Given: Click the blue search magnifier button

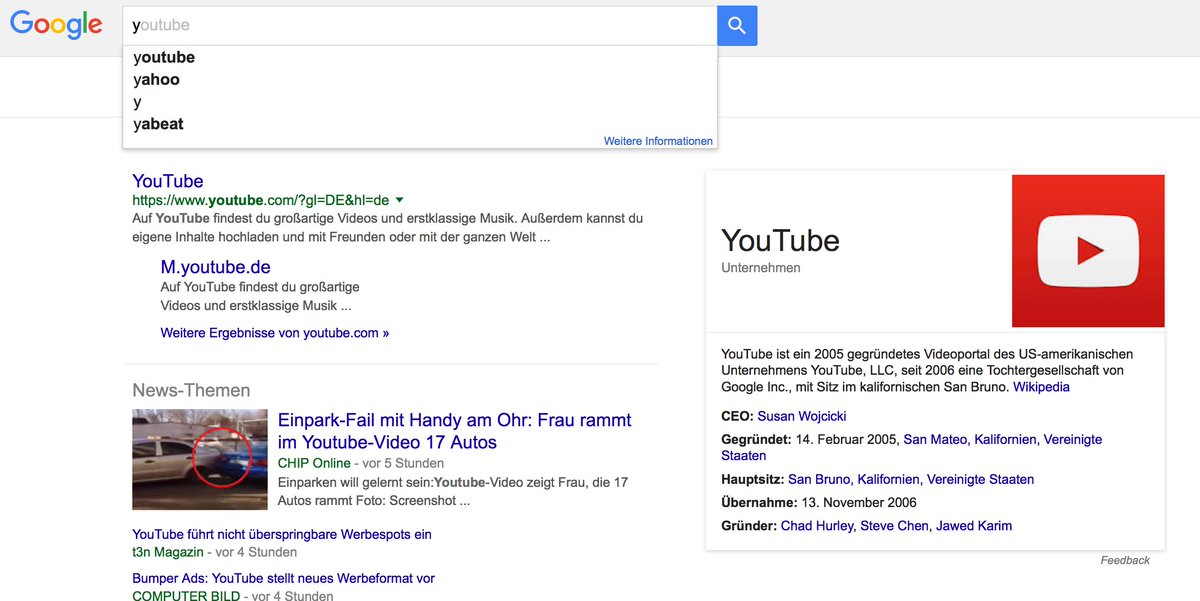Looking at the screenshot, I should point(737,26).
